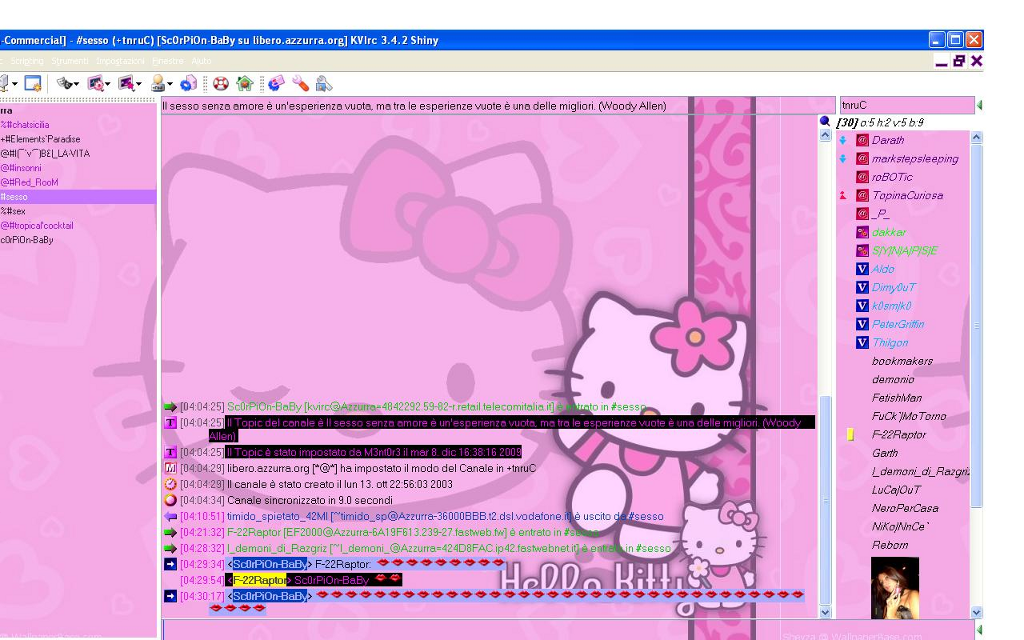
Task: Open the wrench configuration tool icon
Action: pos(299,84)
